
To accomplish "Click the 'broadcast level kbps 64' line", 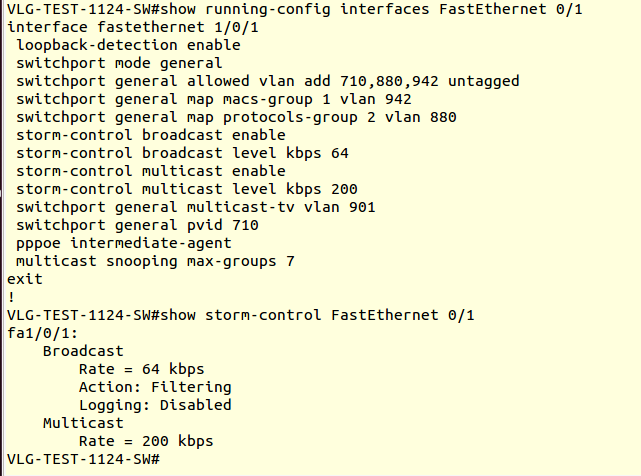I will coord(182,153).
